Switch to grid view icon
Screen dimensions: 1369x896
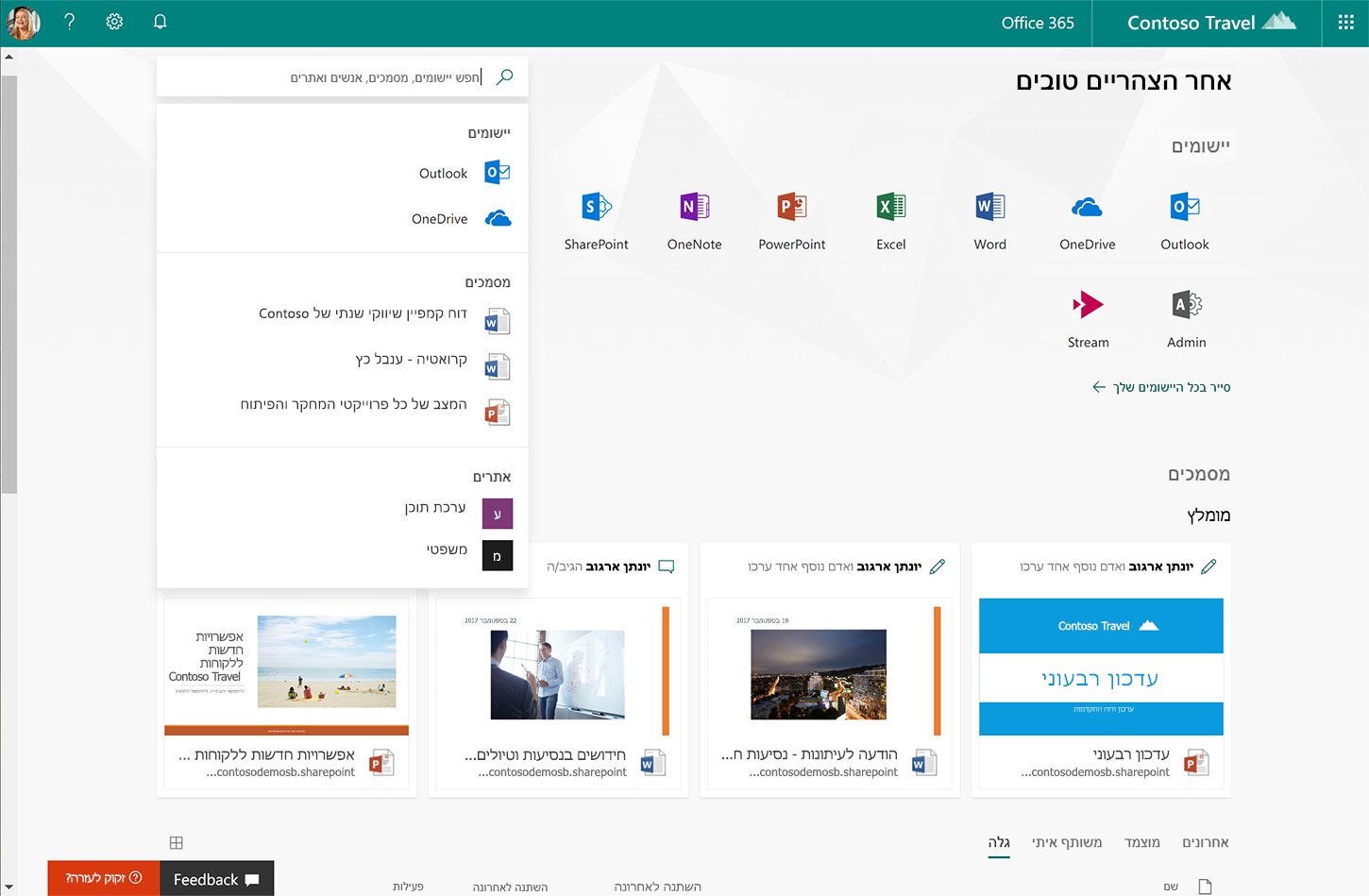177,842
